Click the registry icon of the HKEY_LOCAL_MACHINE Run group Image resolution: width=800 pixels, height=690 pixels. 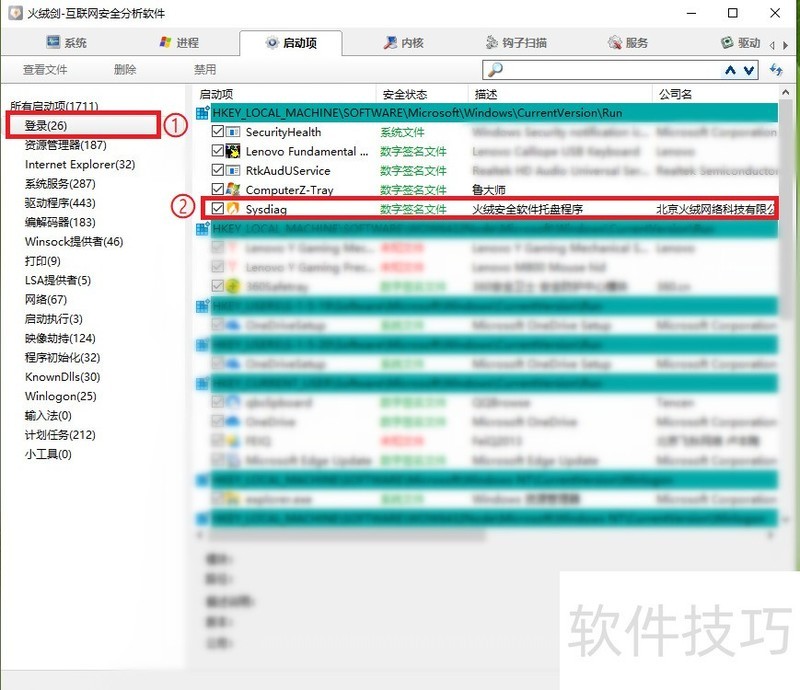pyautogui.click(x=203, y=112)
